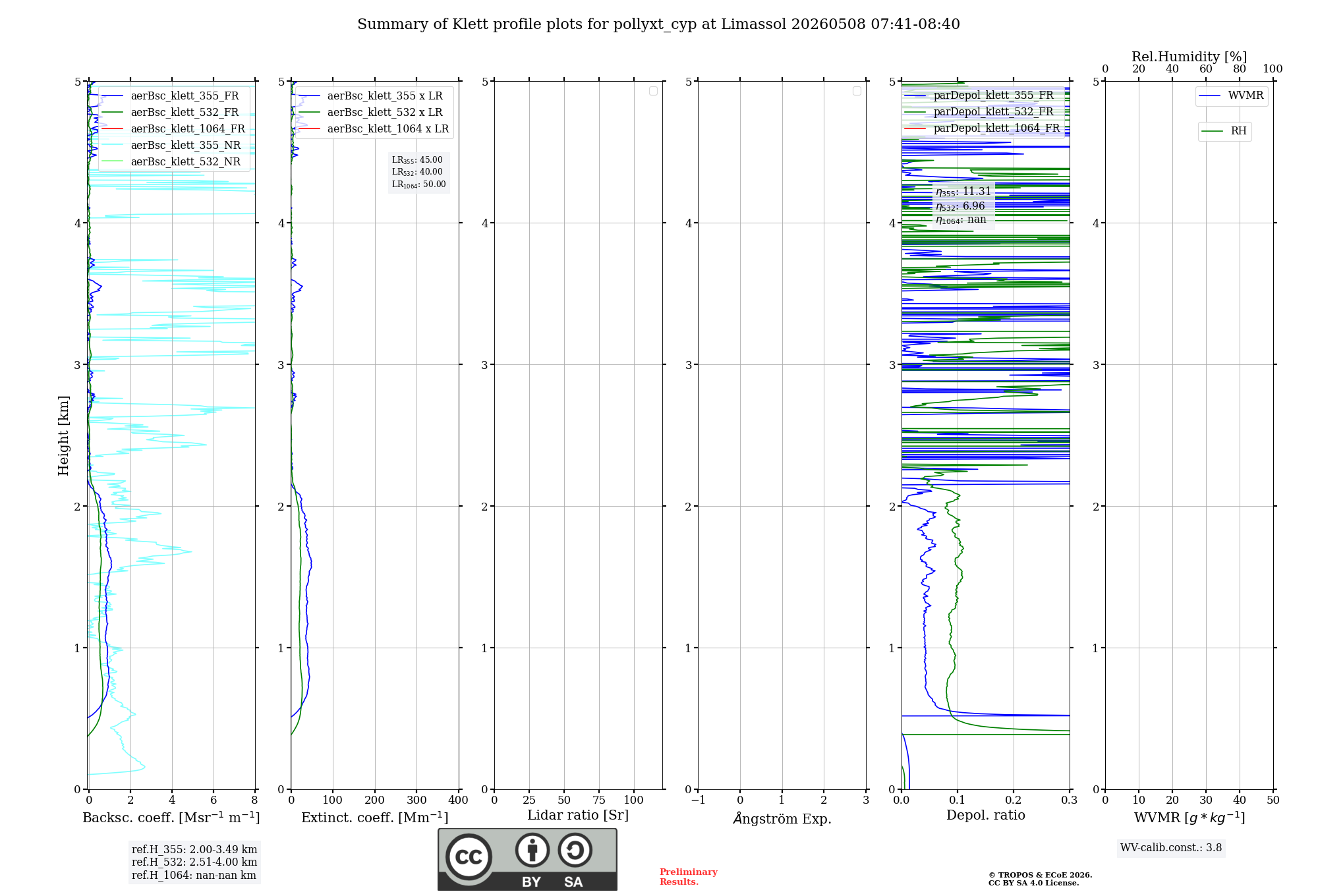Click the Height [km] axis label
Viewport: 1318px width, 896px height.
pyautogui.click(x=63, y=435)
